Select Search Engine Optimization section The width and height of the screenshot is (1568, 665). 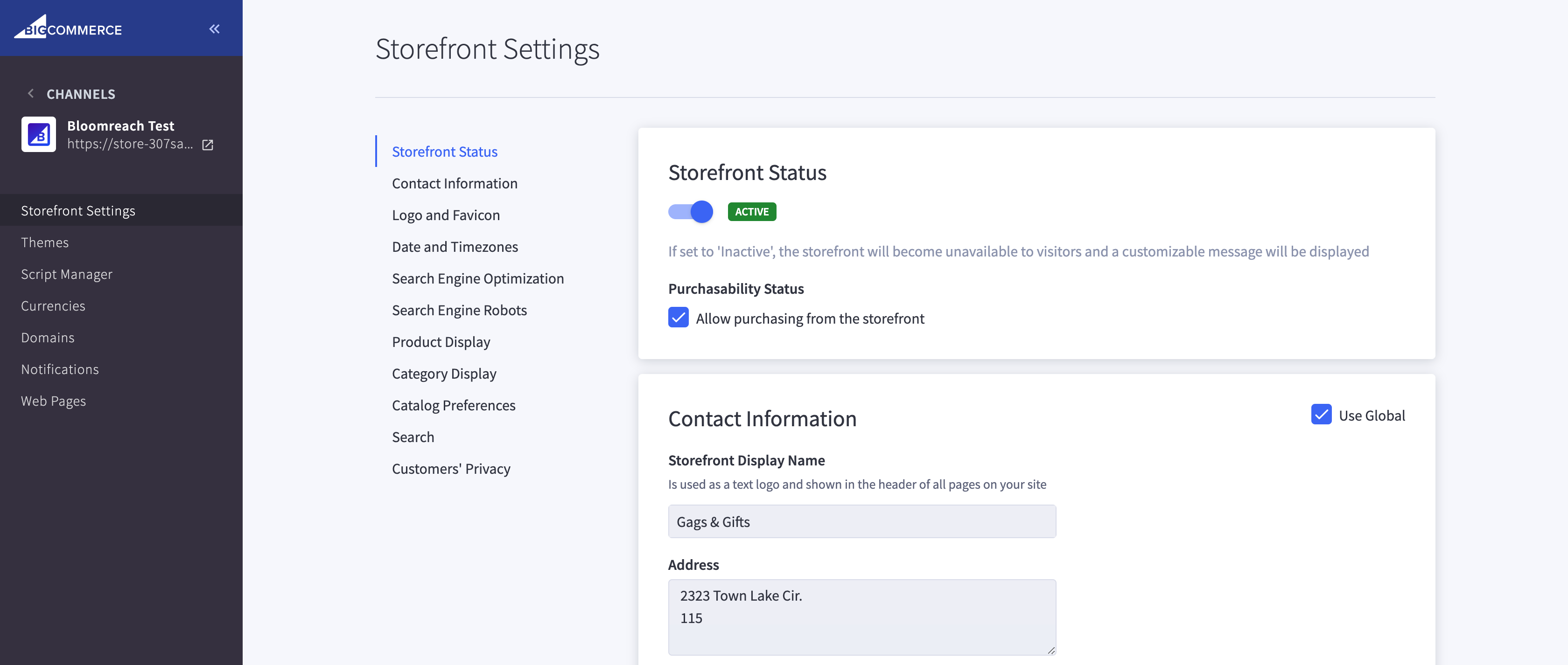click(478, 278)
